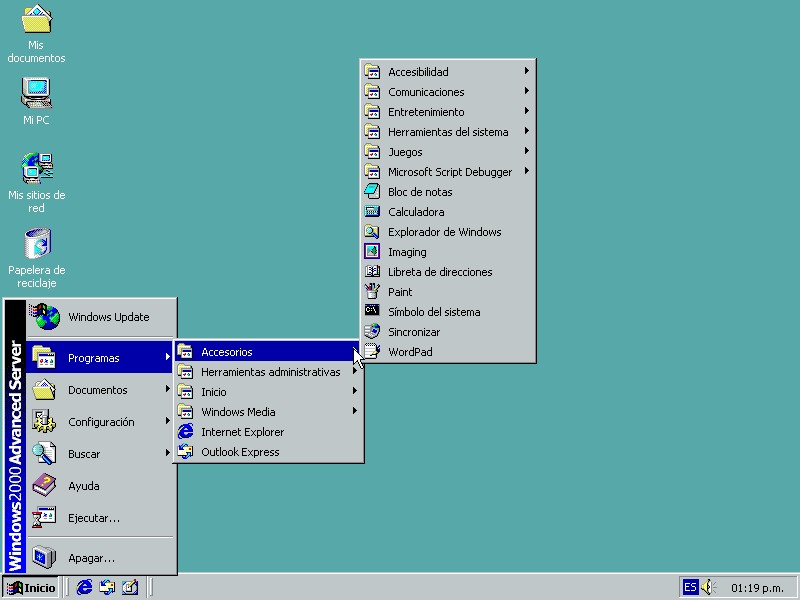This screenshot has width=800, height=600.
Task: Open Inicio folder in Programas menu
Action: point(268,391)
